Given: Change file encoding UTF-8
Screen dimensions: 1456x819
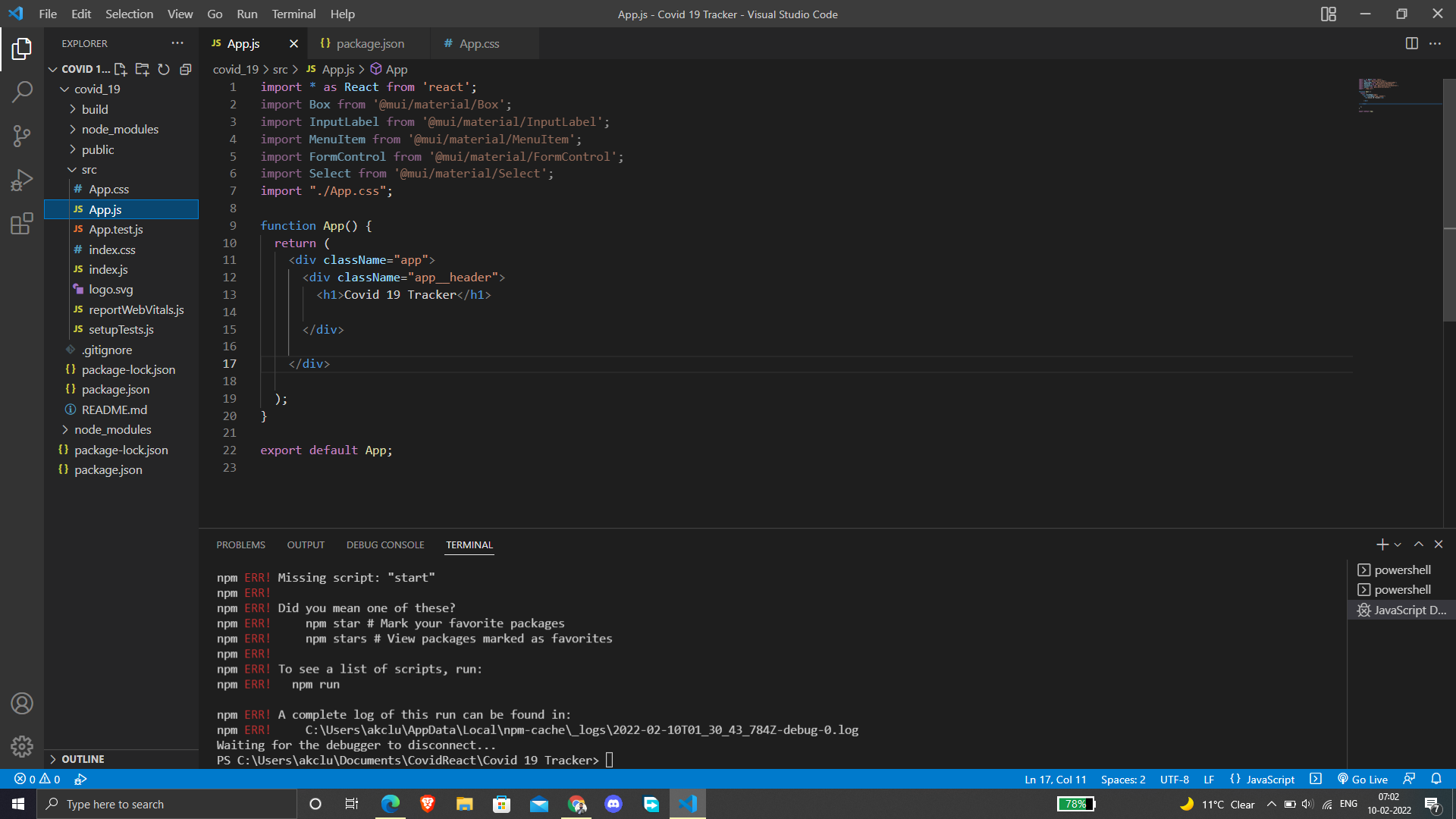Looking at the screenshot, I should [x=1174, y=779].
